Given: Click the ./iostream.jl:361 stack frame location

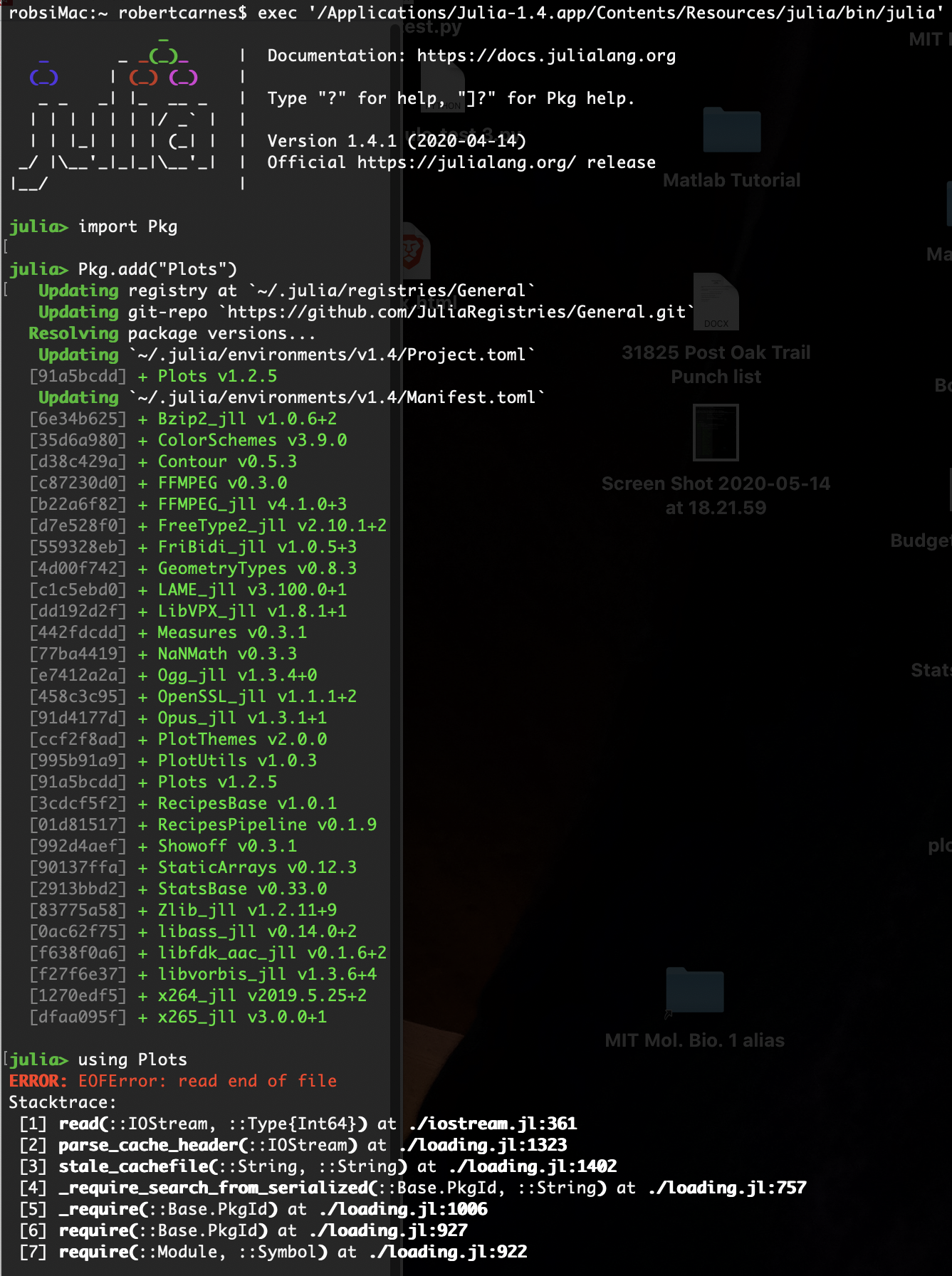Looking at the screenshot, I should tap(493, 1124).
